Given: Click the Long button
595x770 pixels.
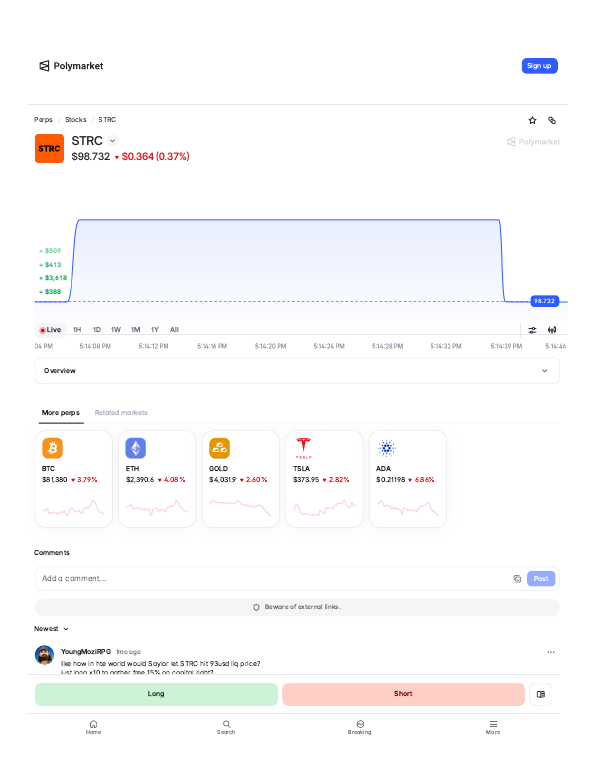Looking at the screenshot, I should point(156,694).
